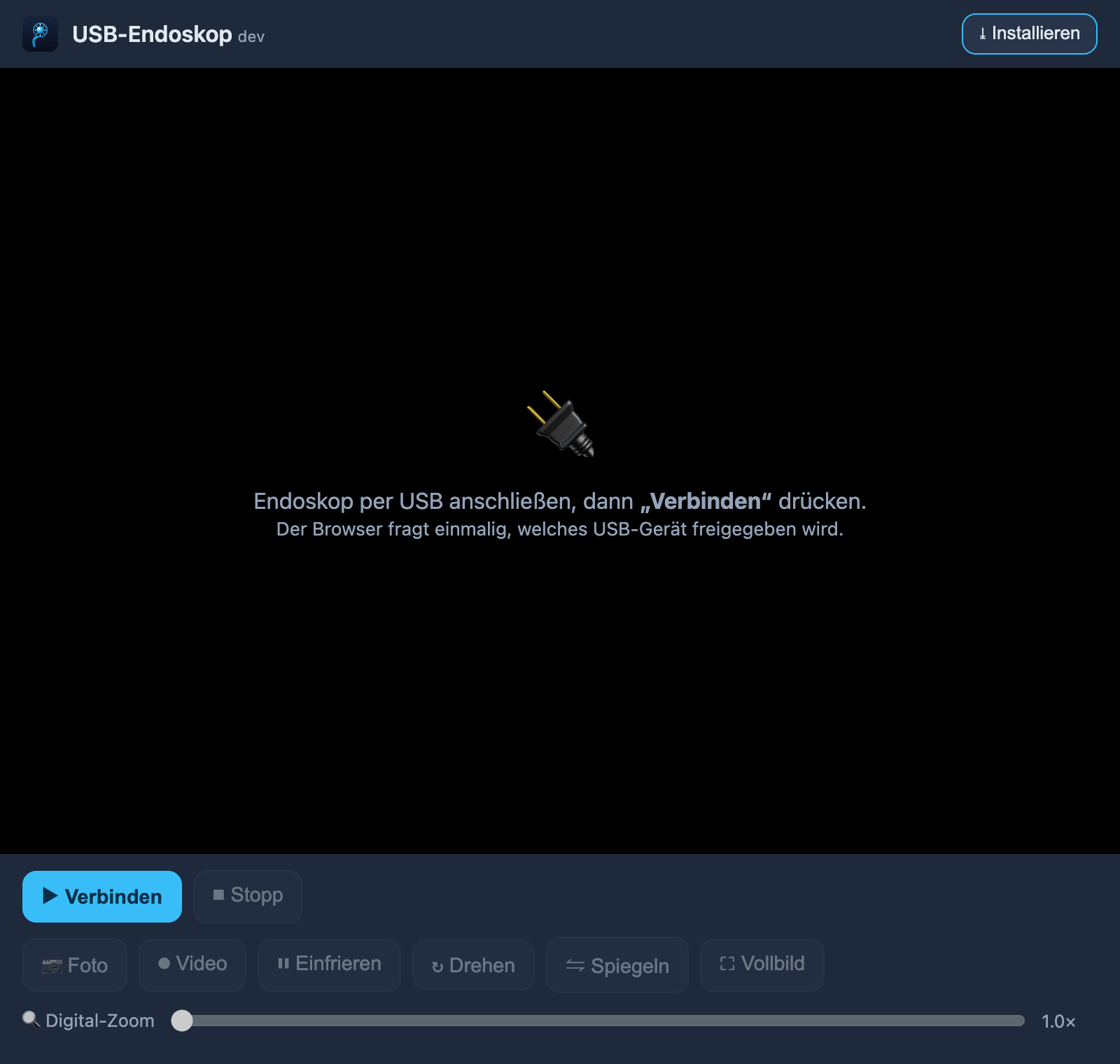Click the Stopp button
1120x1064 pixels.
pyautogui.click(x=248, y=896)
